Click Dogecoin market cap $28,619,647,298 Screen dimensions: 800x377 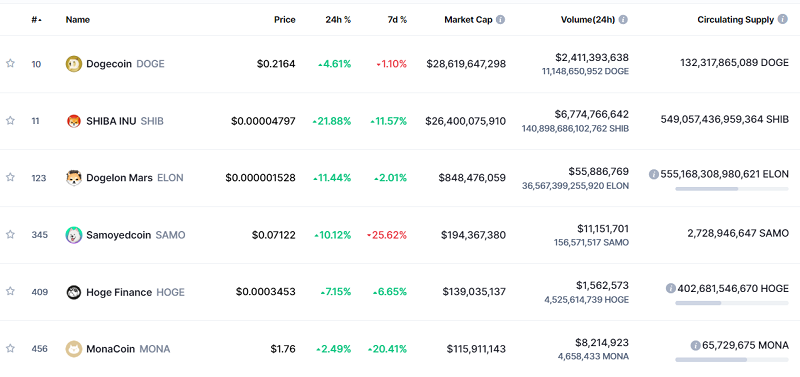(466, 64)
